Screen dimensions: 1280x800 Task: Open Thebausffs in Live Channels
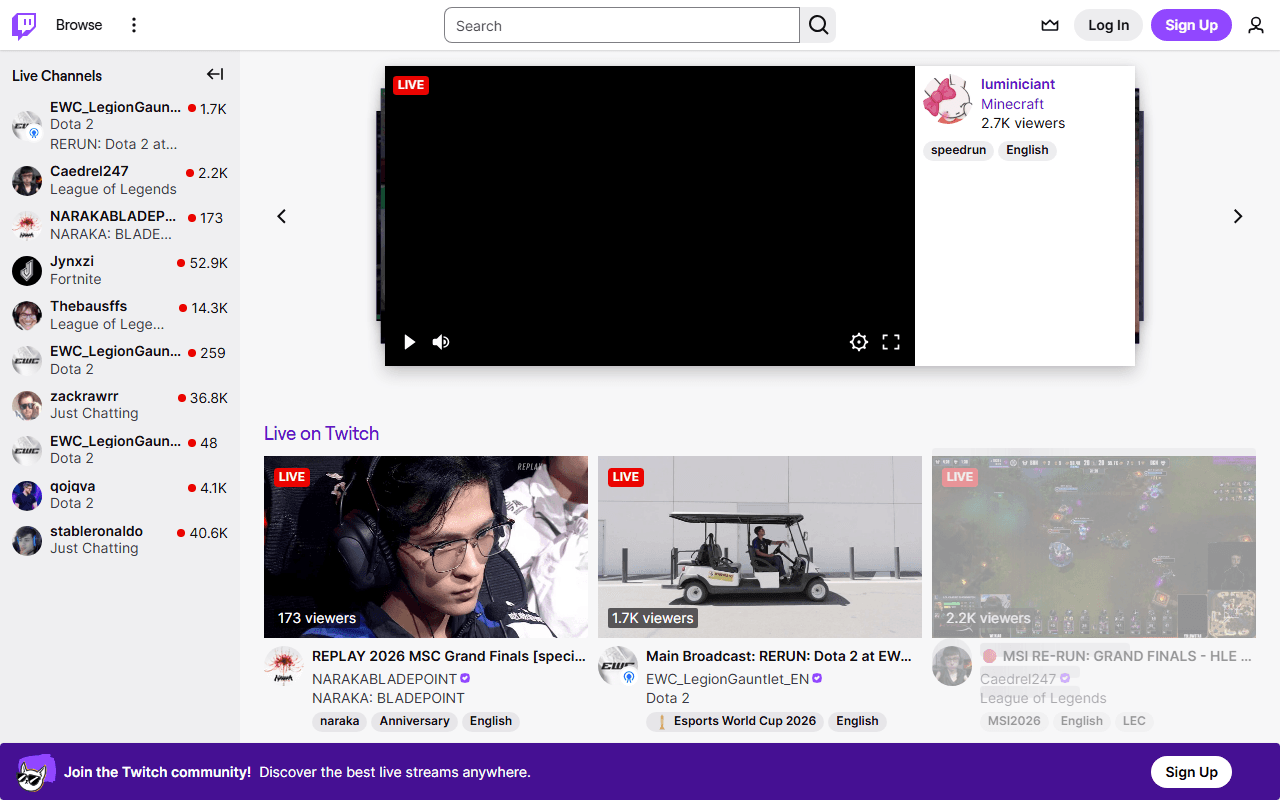click(x=120, y=315)
